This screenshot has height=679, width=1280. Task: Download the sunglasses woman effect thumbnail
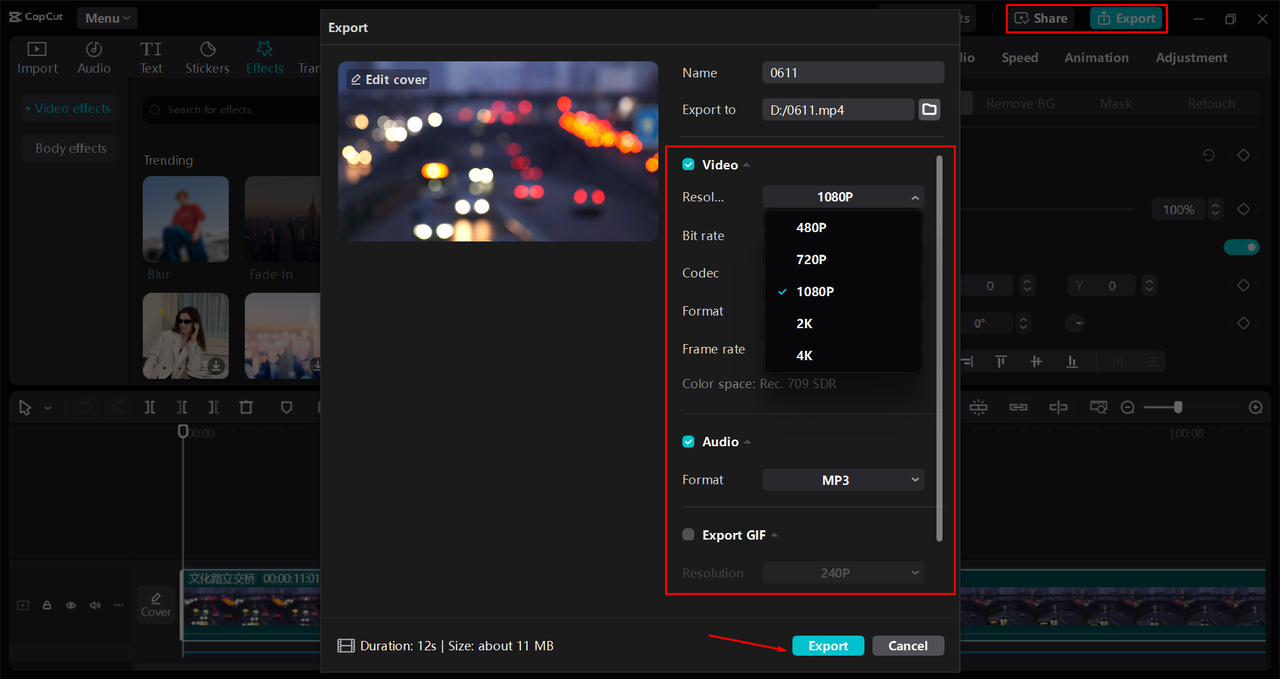(x=216, y=366)
